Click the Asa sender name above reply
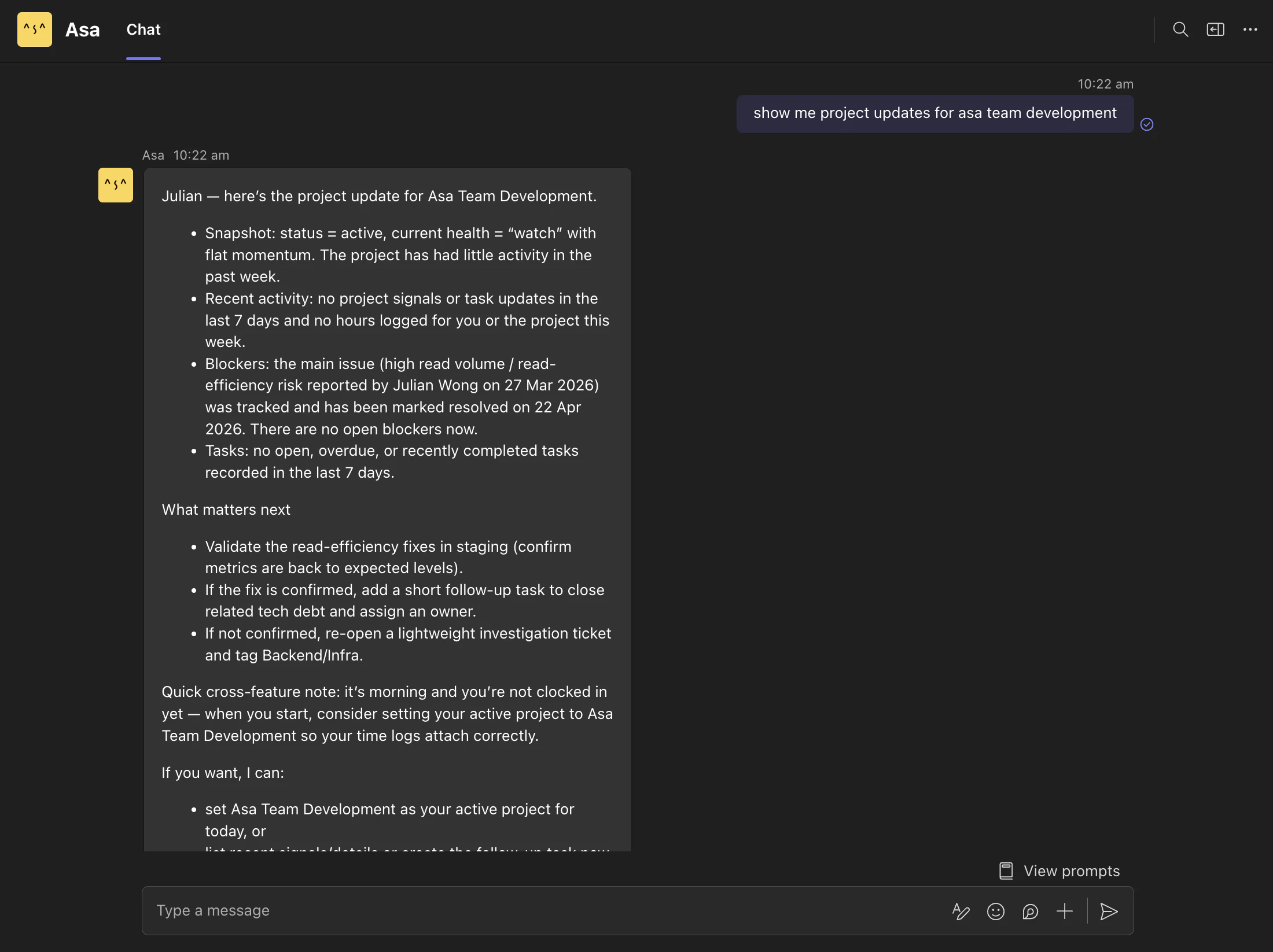 [153, 156]
